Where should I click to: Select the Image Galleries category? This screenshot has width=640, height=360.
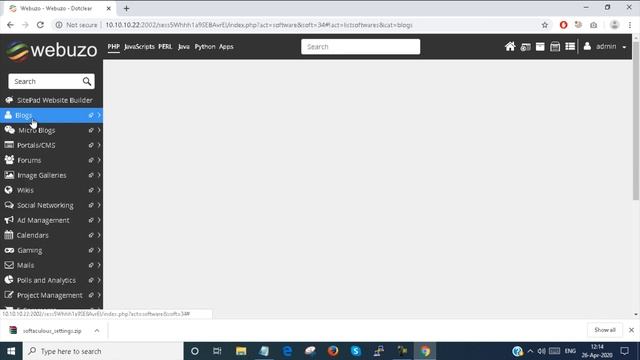43,175
